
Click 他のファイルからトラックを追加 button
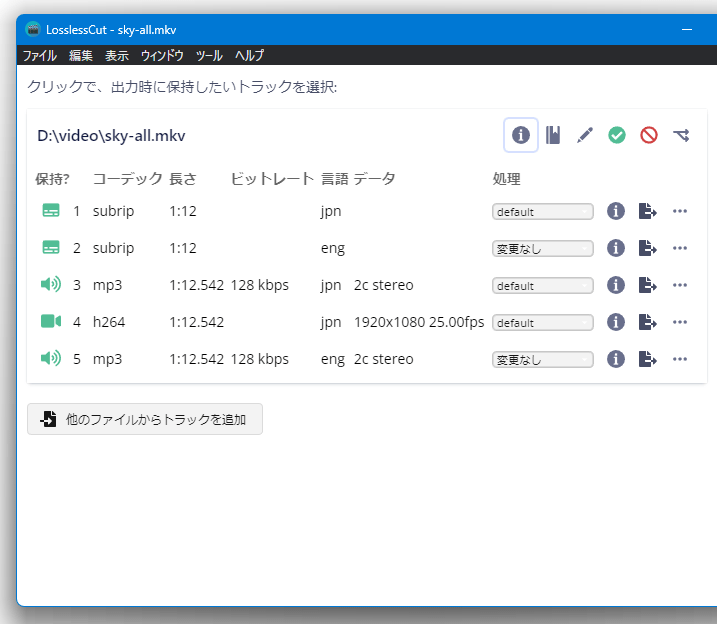point(145,419)
